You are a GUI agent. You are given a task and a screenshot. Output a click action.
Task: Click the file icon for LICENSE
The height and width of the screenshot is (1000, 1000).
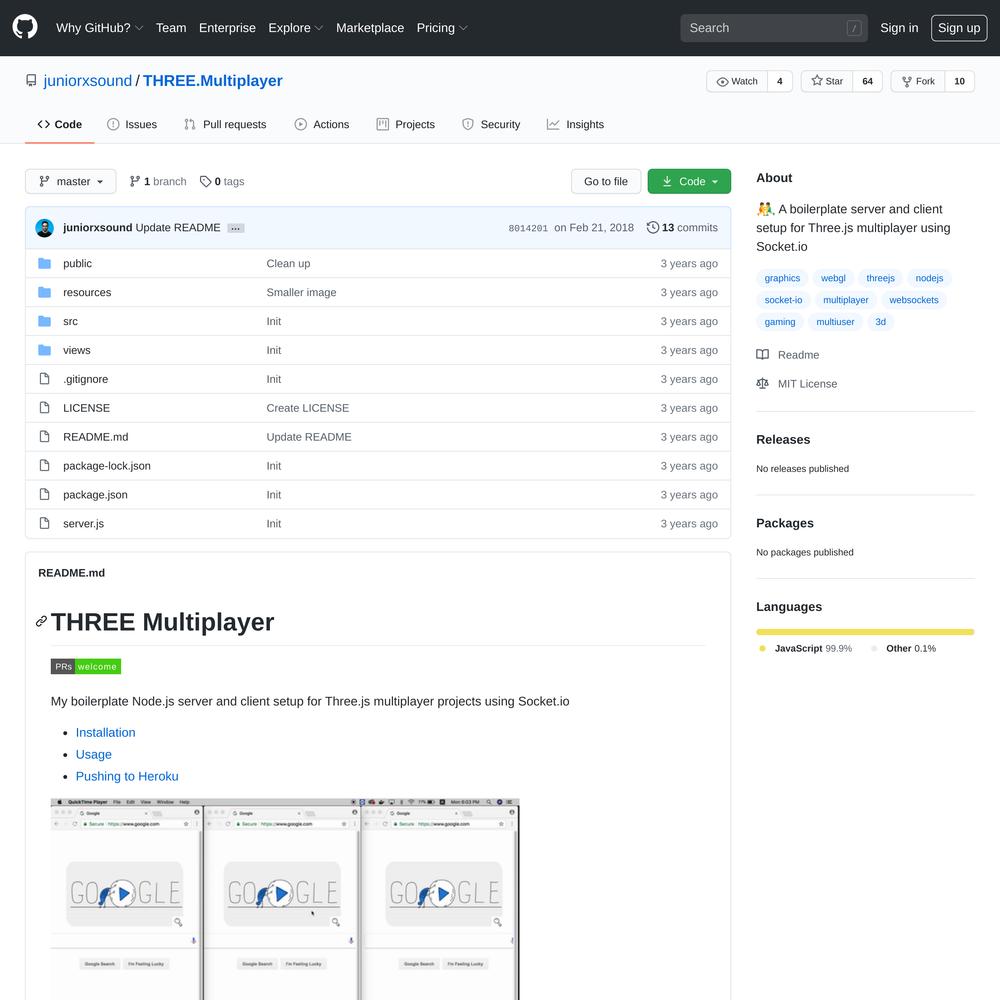coord(45,408)
